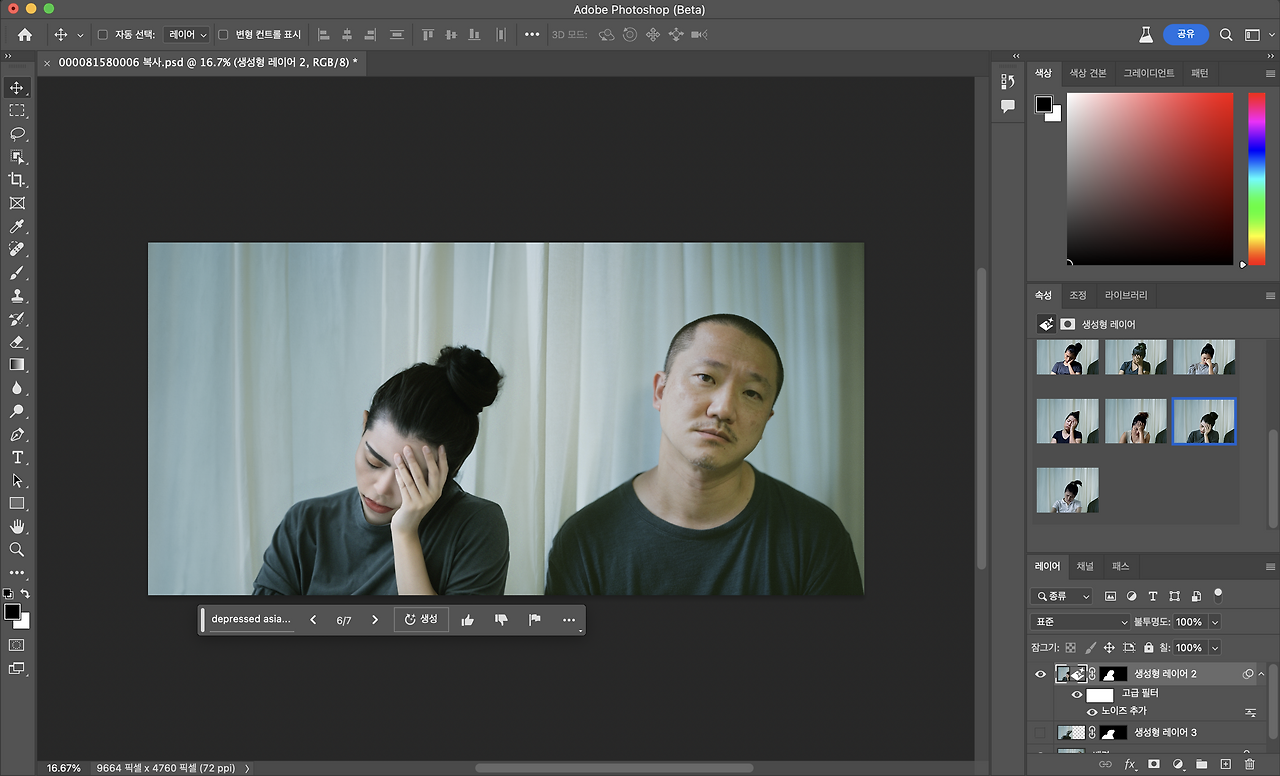Select the Pen tool

17,435
